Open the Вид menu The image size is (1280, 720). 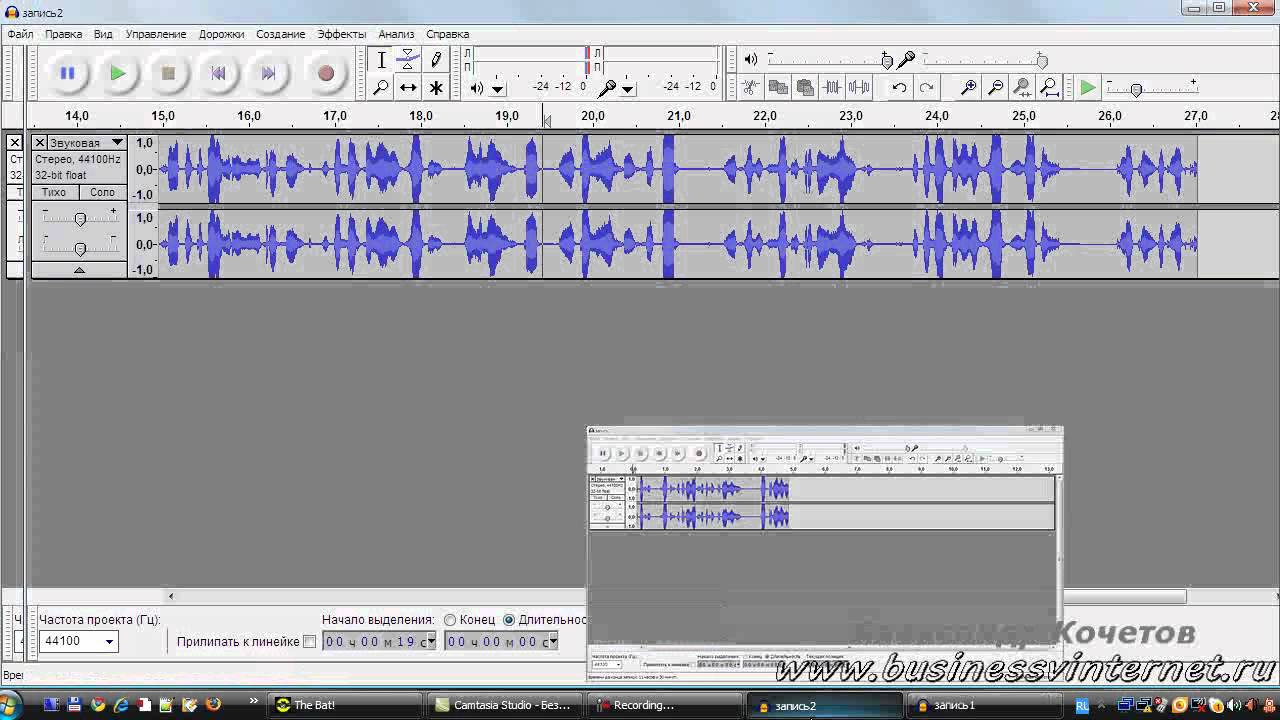(103, 34)
